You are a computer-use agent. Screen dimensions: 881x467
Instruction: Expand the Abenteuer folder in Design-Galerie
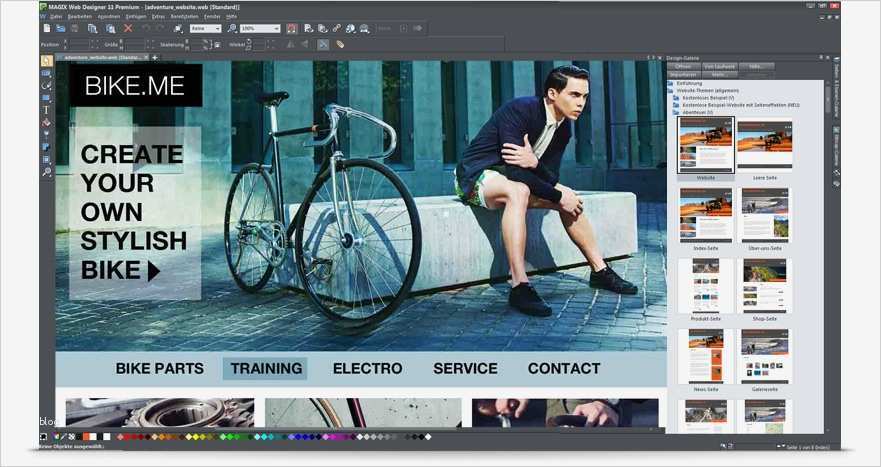(x=695, y=112)
